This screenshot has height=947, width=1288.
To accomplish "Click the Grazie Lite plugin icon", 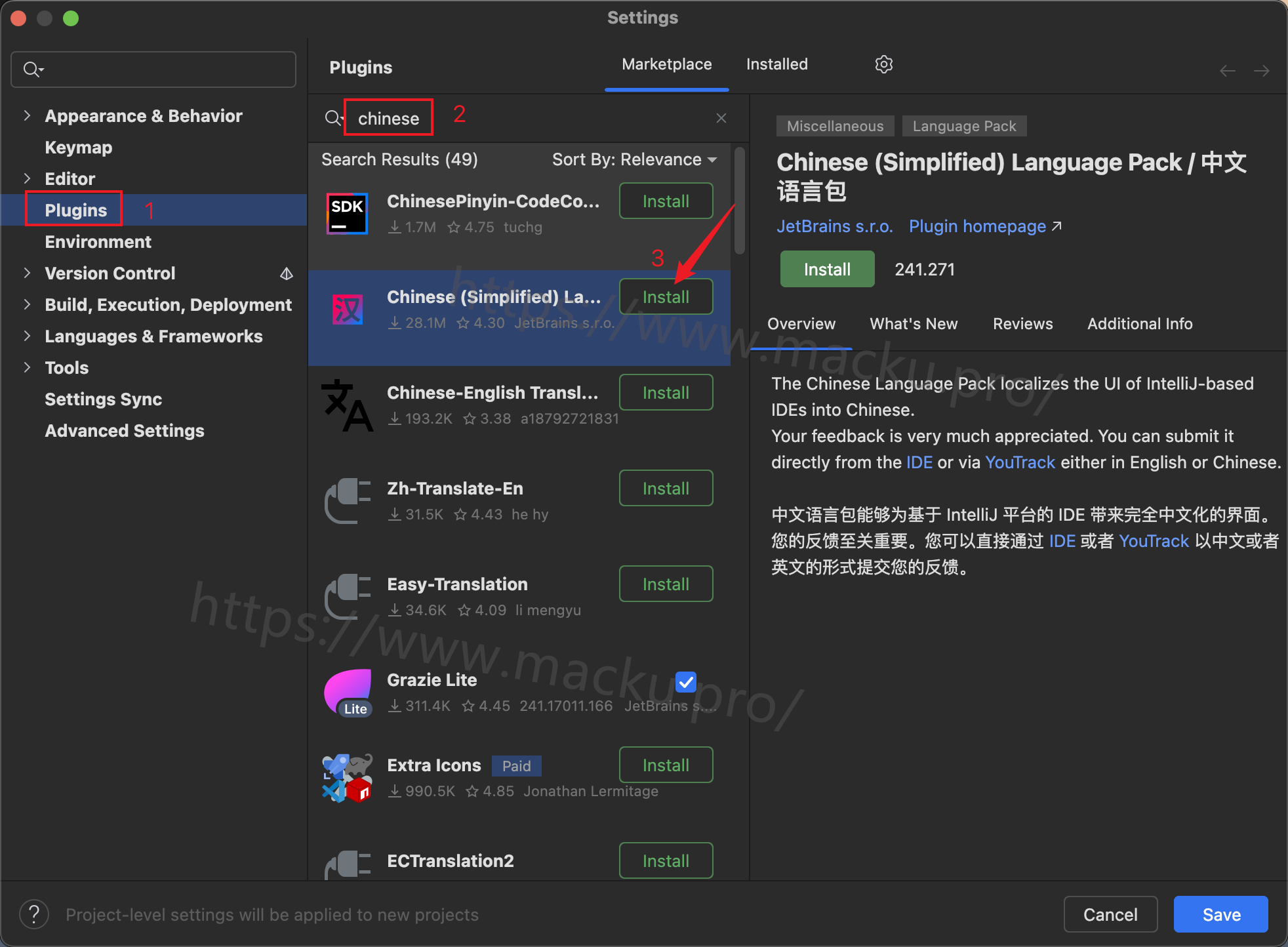I will (348, 693).
